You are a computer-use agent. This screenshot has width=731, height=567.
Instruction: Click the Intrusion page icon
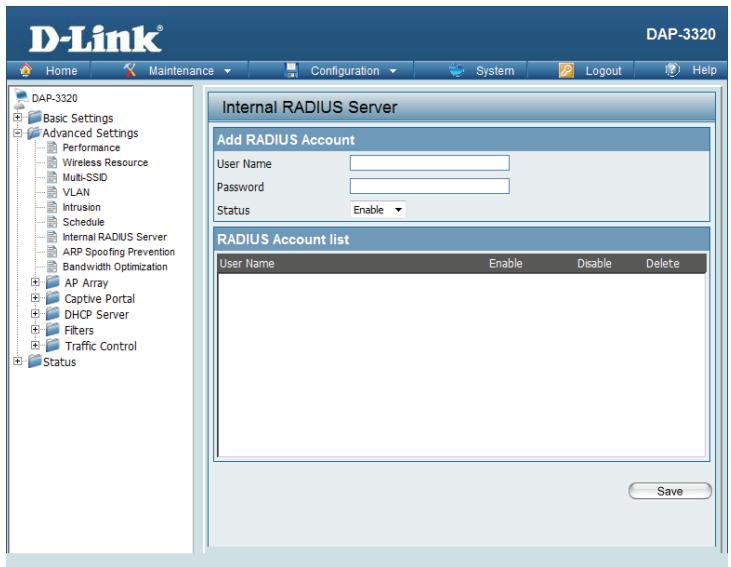(x=52, y=207)
